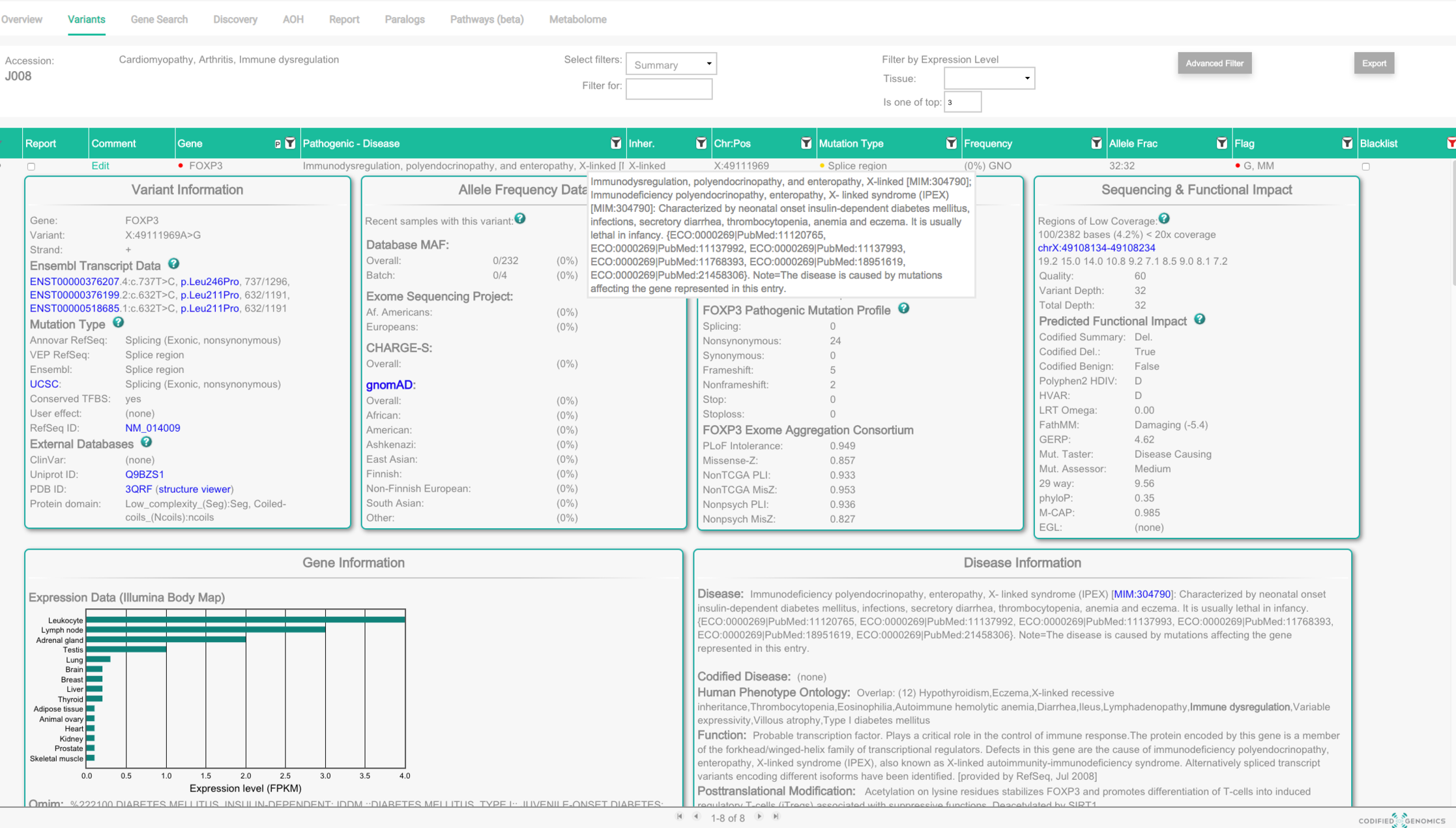Click the red Blacklist filter icon
The height and width of the screenshot is (828, 1456).
[1451, 143]
